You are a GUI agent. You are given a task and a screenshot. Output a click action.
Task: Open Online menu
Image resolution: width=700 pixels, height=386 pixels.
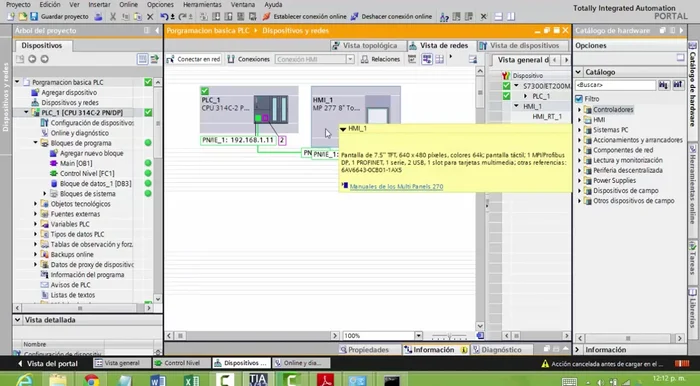(x=129, y=4)
